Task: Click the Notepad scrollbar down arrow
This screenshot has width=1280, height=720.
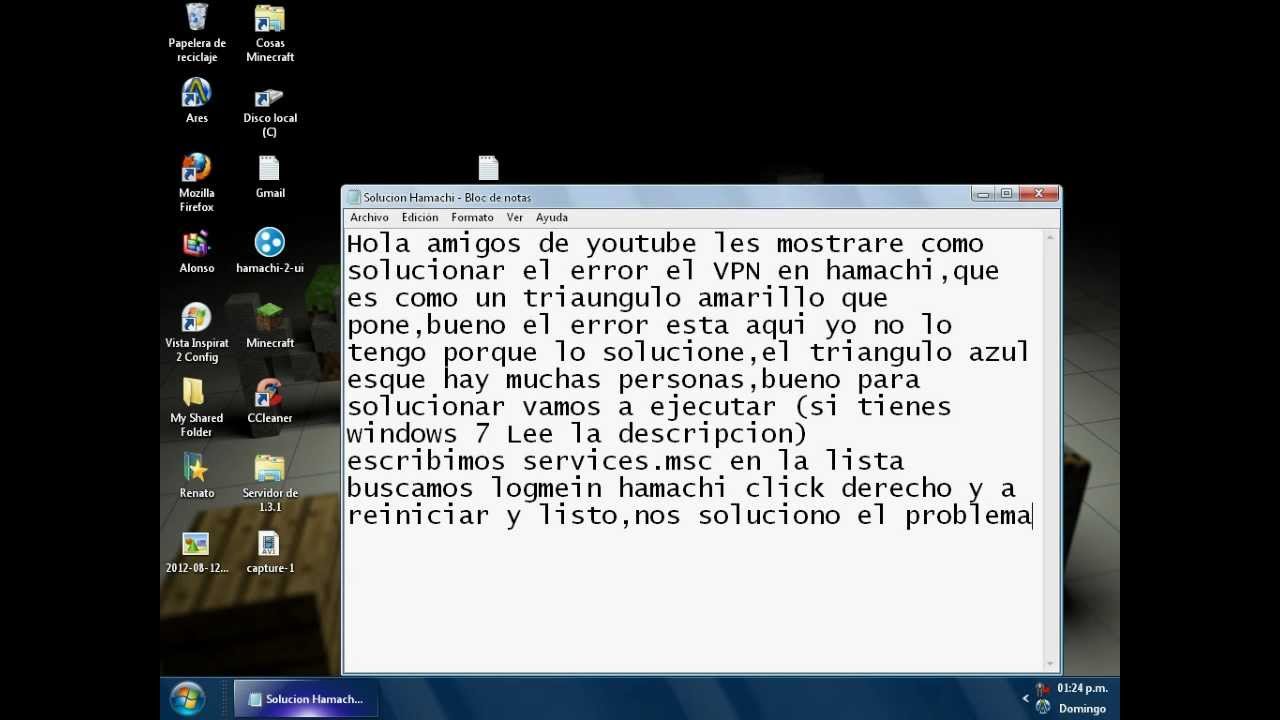Action: (x=1050, y=663)
